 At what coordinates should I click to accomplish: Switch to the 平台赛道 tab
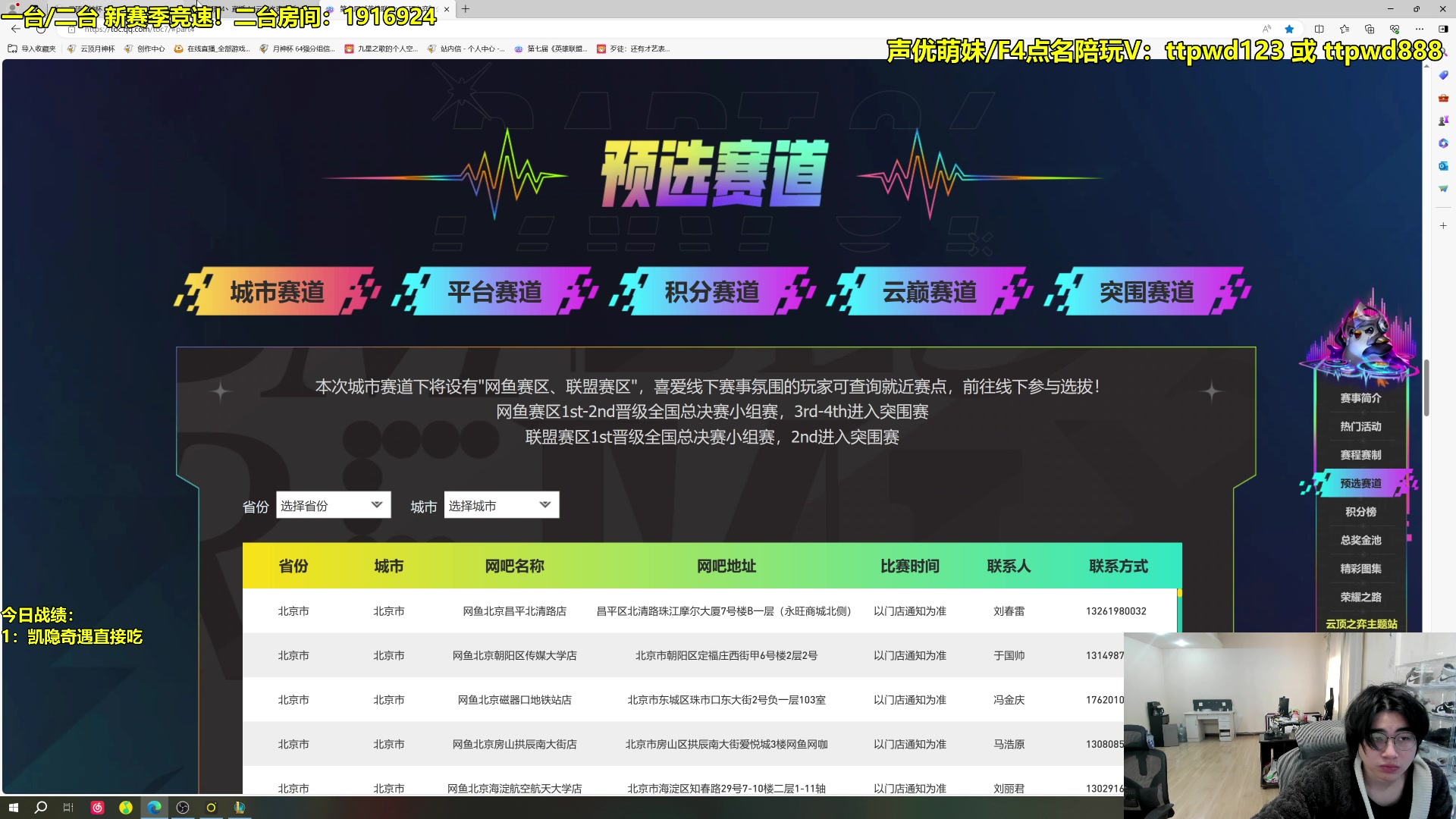494,290
